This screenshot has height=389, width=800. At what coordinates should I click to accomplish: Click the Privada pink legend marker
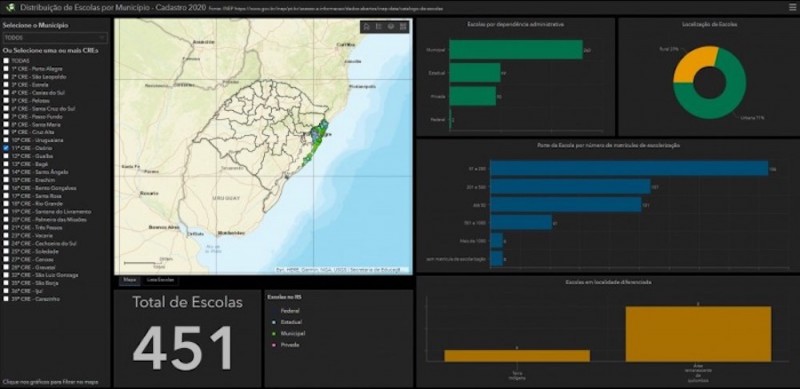[274, 345]
